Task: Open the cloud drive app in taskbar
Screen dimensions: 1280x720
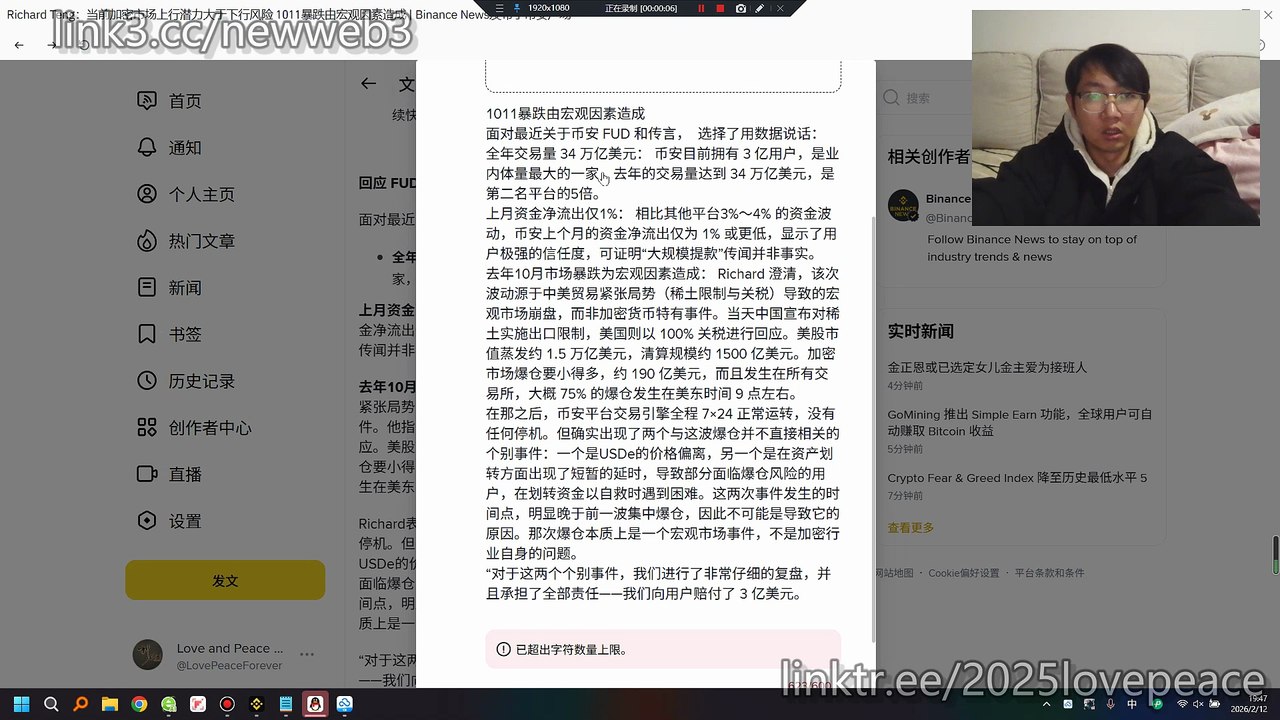Action: pyautogui.click(x=345, y=705)
